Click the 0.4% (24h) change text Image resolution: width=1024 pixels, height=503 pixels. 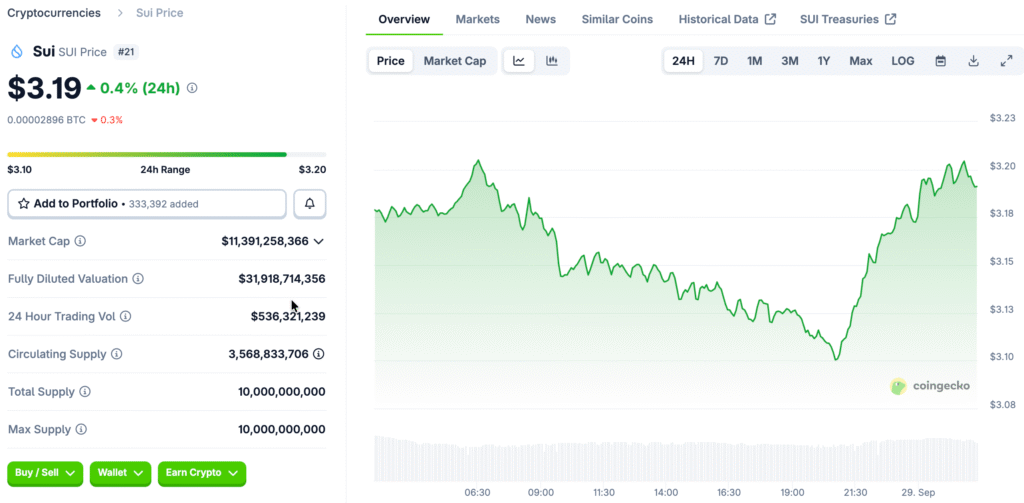[140, 88]
